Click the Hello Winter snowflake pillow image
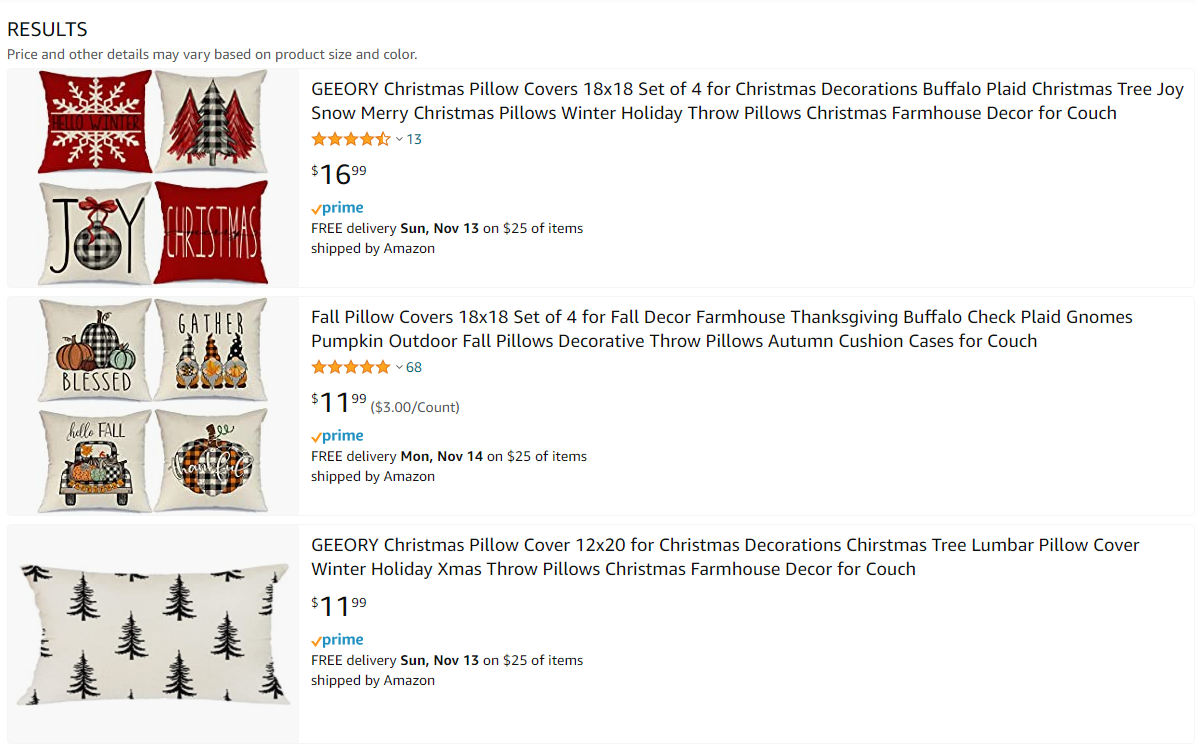Image resolution: width=1196 pixels, height=747 pixels. pos(95,121)
